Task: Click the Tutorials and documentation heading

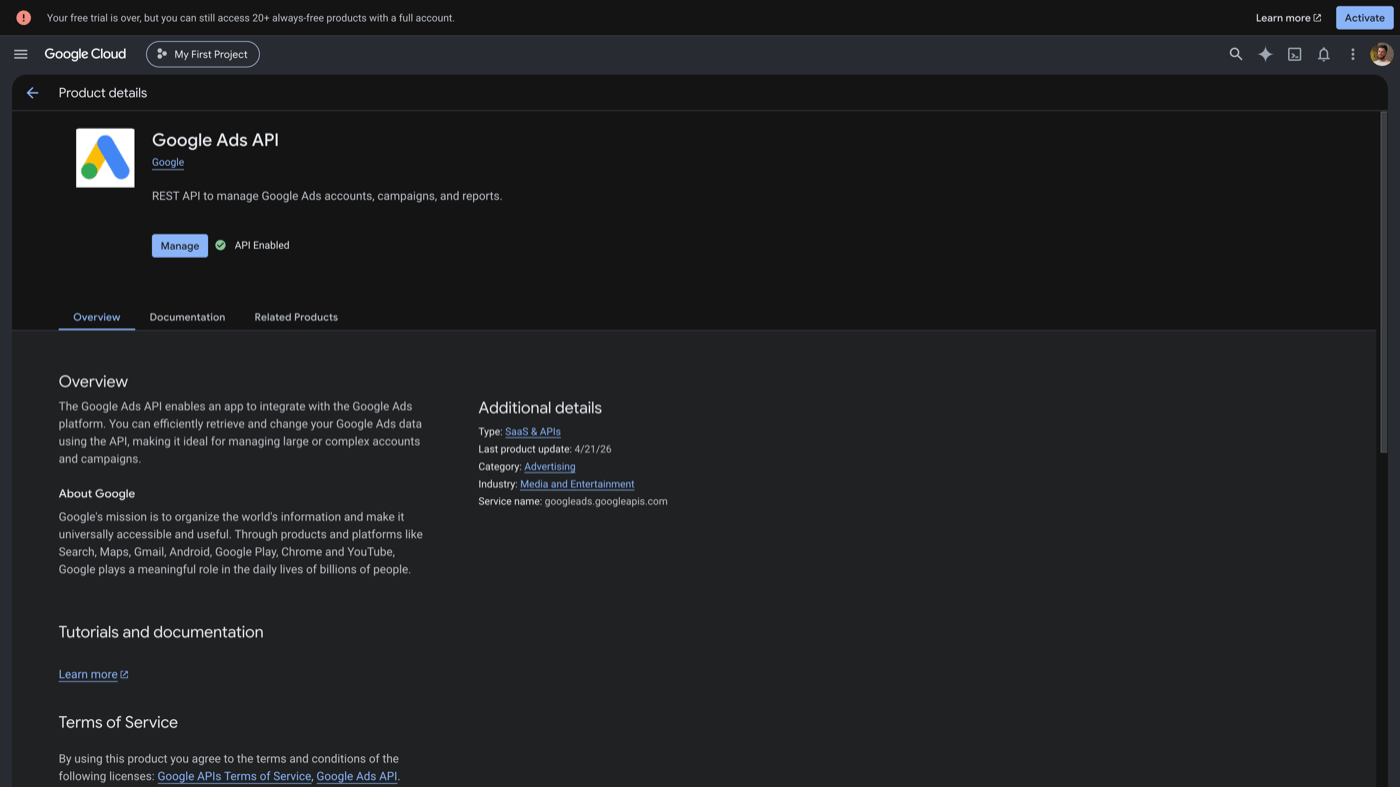Action: click(x=161, y=632)
